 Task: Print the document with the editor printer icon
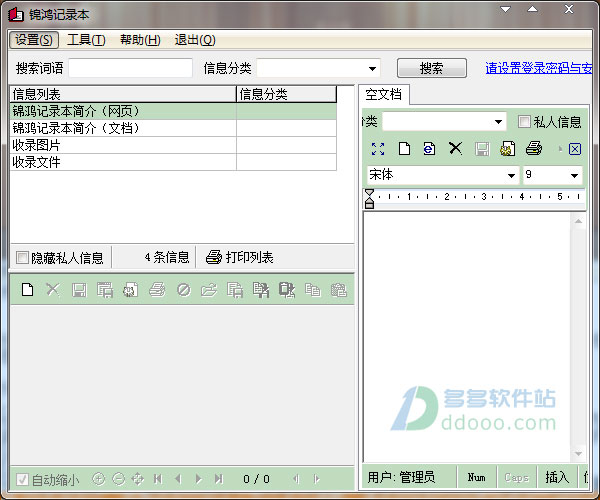[534, 148]
